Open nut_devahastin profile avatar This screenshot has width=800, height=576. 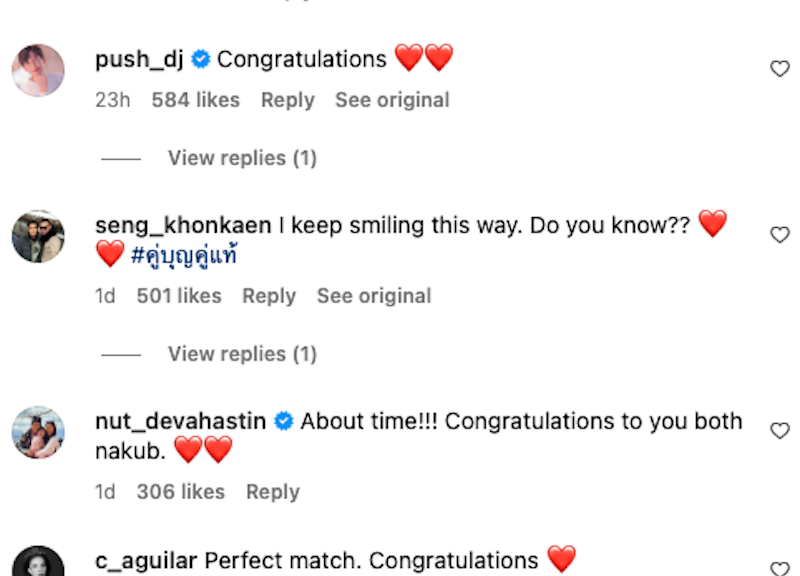tap(38, 432)
